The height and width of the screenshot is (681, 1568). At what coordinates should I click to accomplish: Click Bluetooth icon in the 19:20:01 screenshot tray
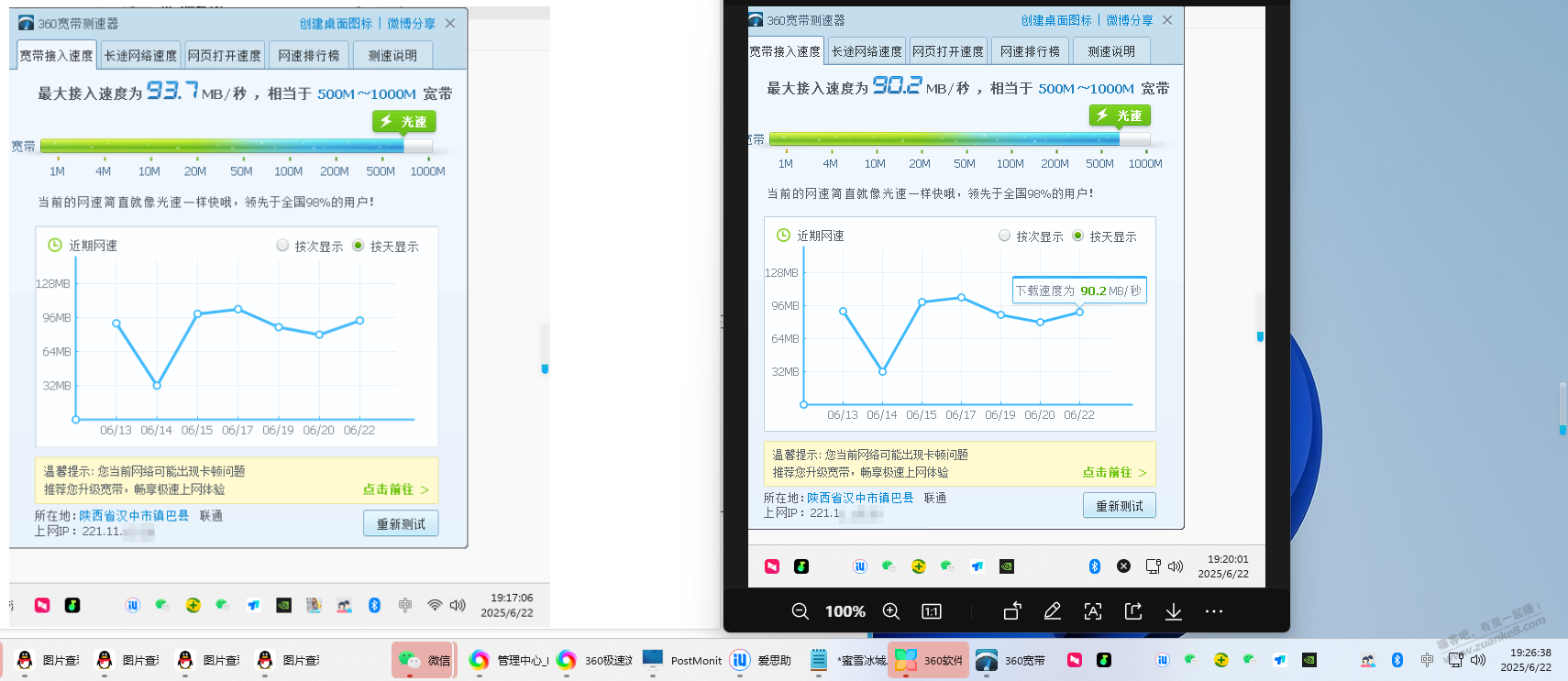coord(1094,566)
